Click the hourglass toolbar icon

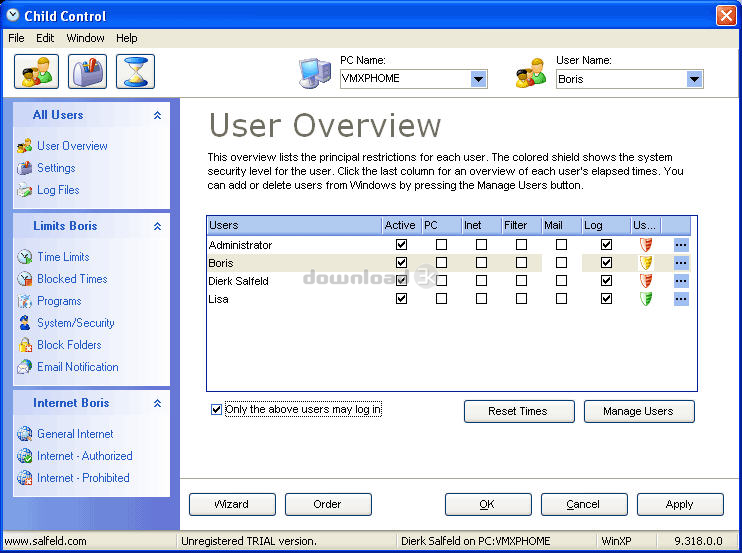click(x=135, y=72)
